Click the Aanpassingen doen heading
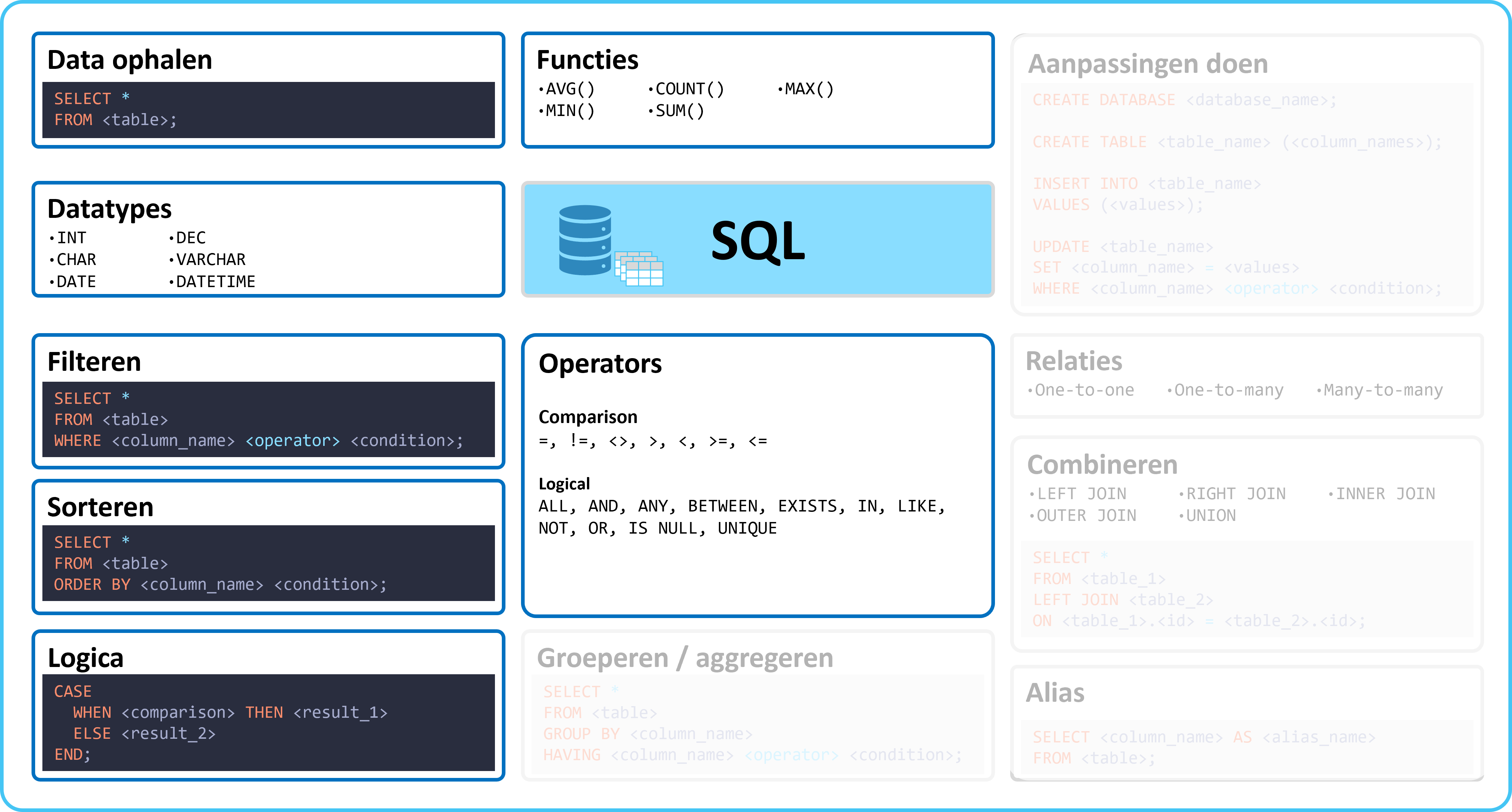The image size is (1512, 812). (x=1148, y=63)
